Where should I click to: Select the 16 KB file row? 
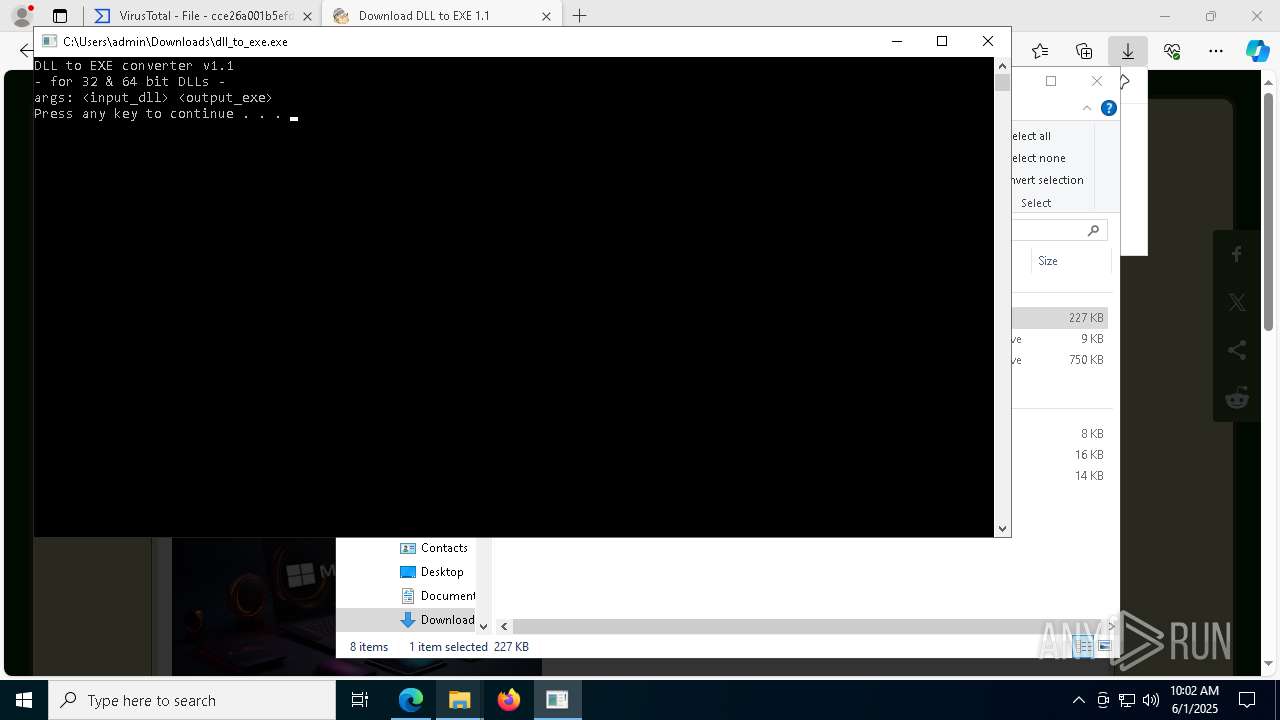pyautogui.click(x=1060, y=455)
